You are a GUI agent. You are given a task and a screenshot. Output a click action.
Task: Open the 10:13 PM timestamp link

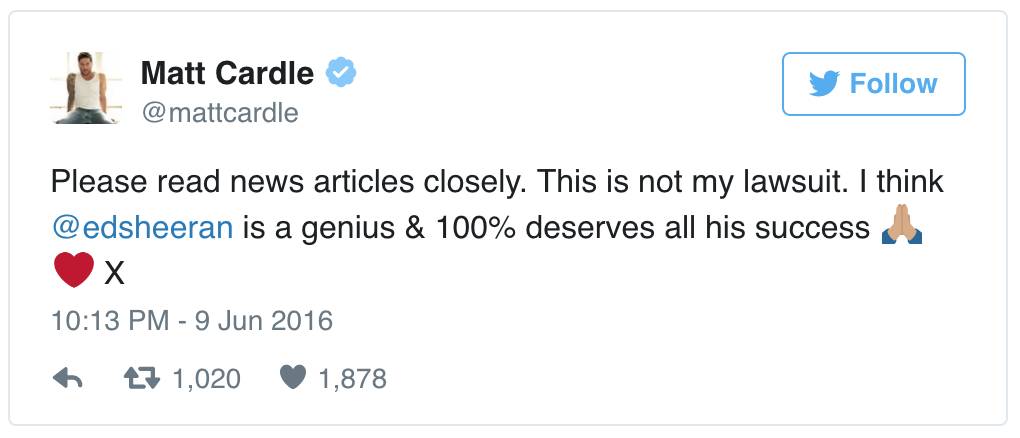coord(110,321)
